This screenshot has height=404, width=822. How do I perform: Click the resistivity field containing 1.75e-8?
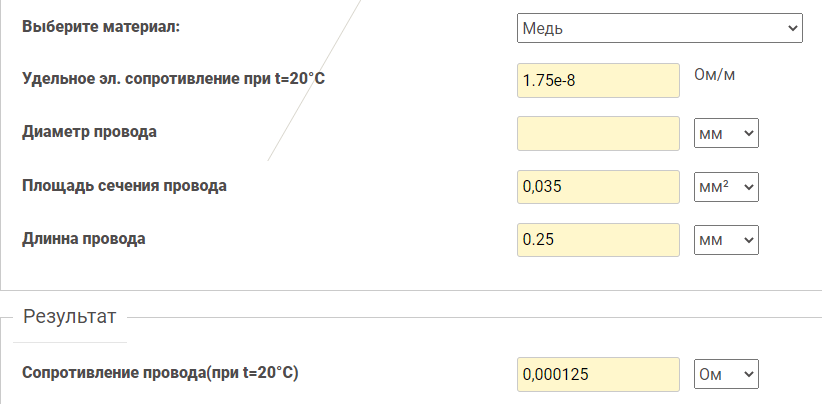coord(598,80)
